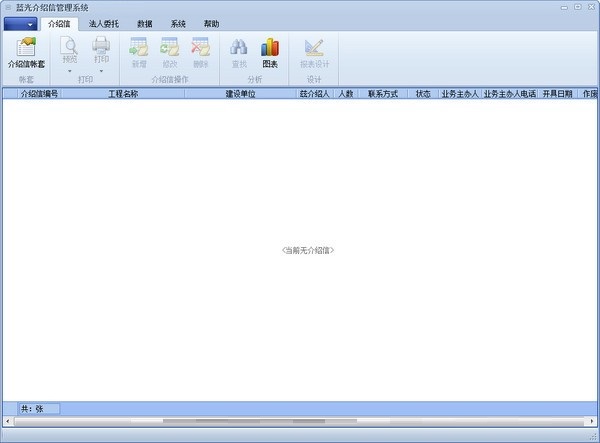The width and height of the screenshot is (600, 443).
Task: Open the 帮助 ribbon tab
Action: pos(211,23)
